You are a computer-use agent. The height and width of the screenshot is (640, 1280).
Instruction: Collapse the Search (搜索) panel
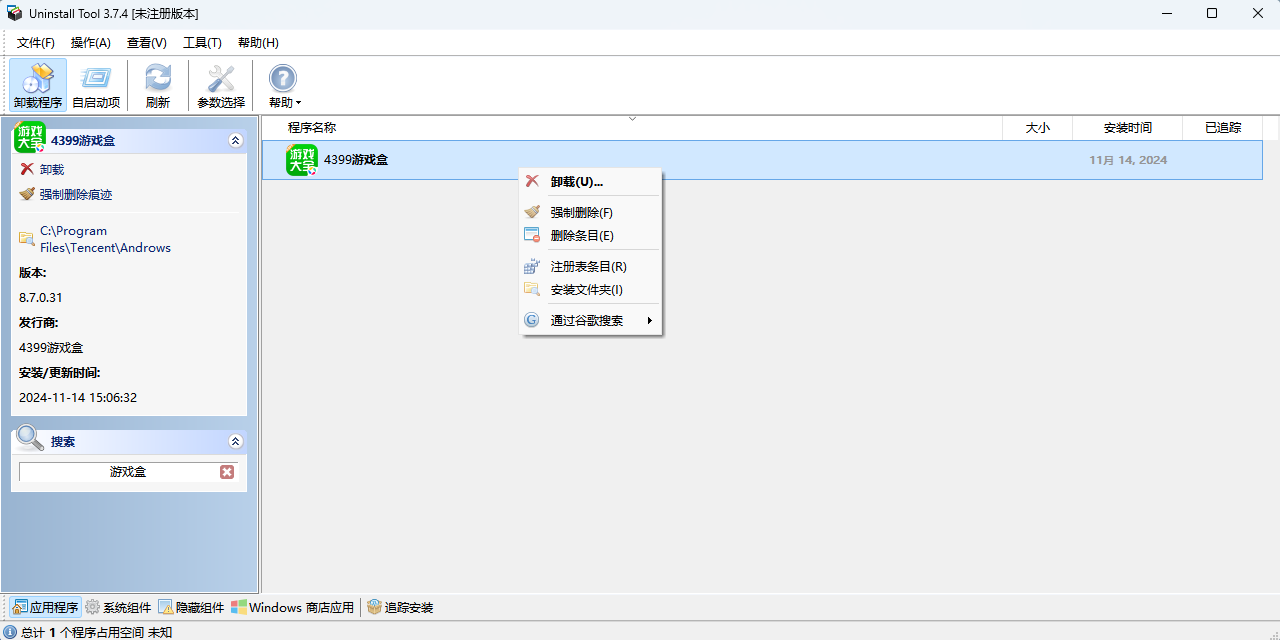[x=236, y=441]
